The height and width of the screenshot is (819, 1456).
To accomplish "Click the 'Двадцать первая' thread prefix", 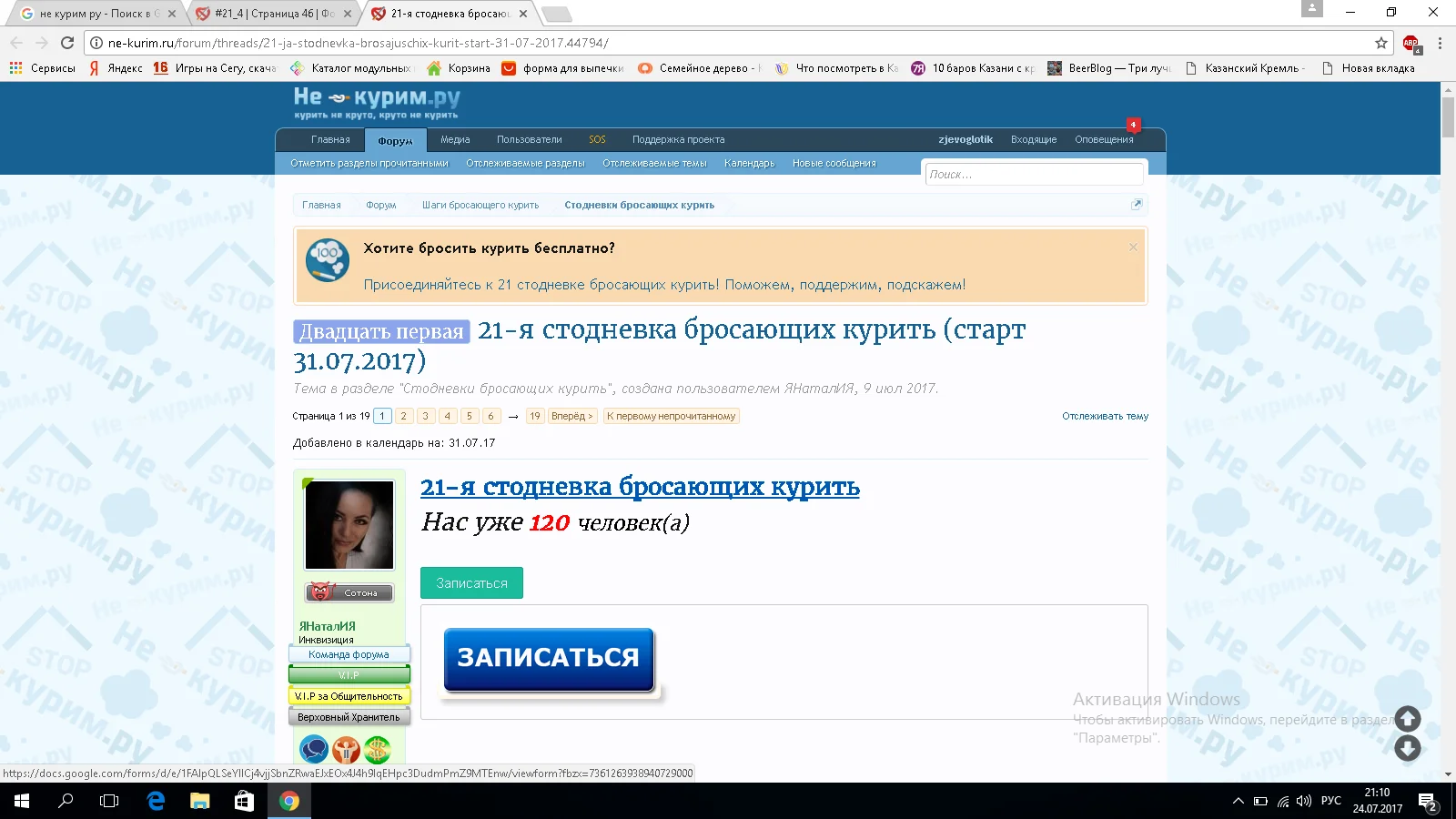I will click(381, 331).
